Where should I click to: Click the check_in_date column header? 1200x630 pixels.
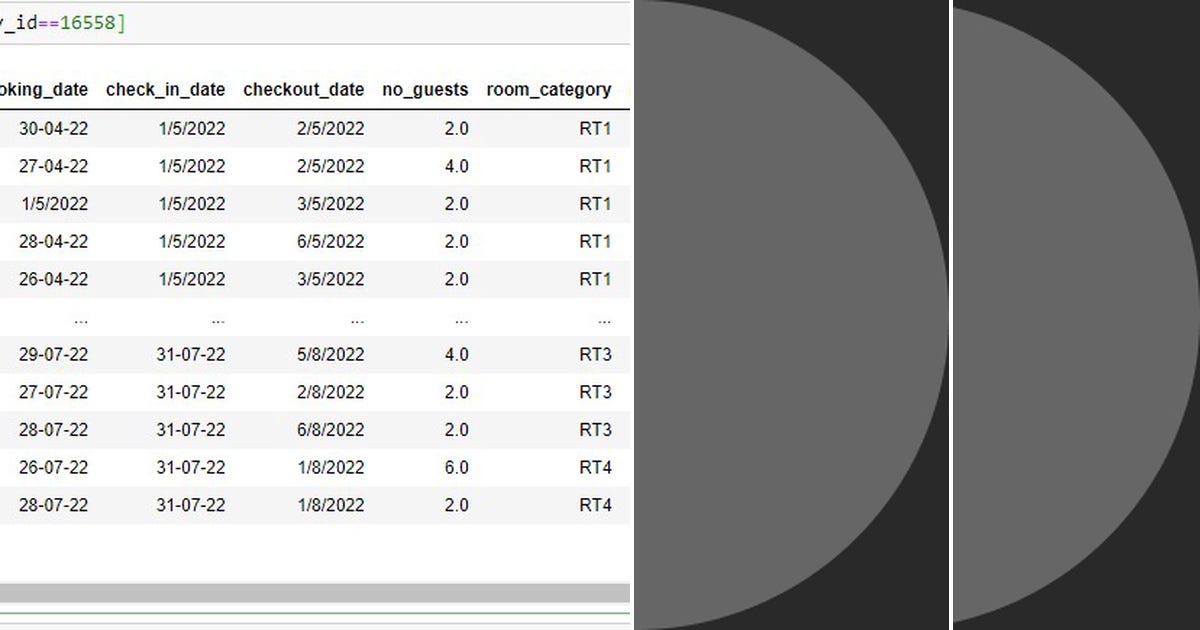[166, 90]
